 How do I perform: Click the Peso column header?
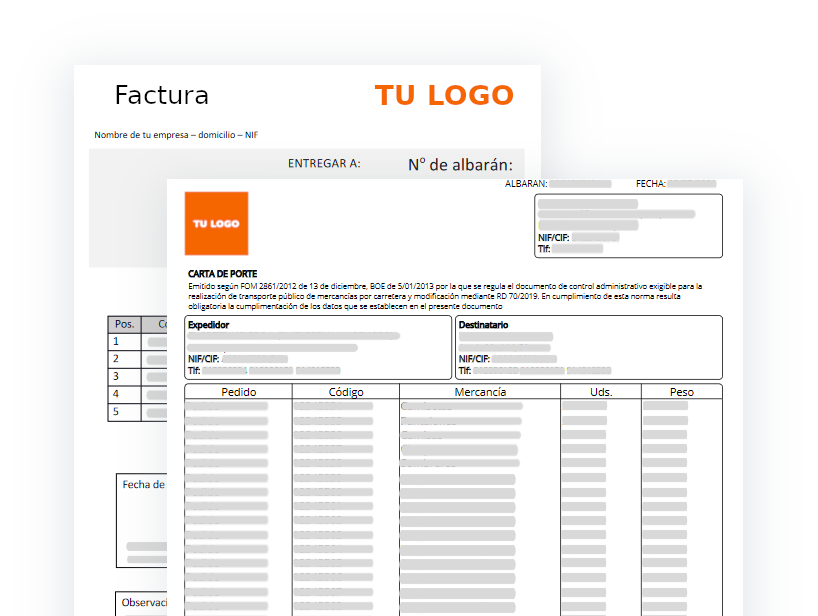682,392
